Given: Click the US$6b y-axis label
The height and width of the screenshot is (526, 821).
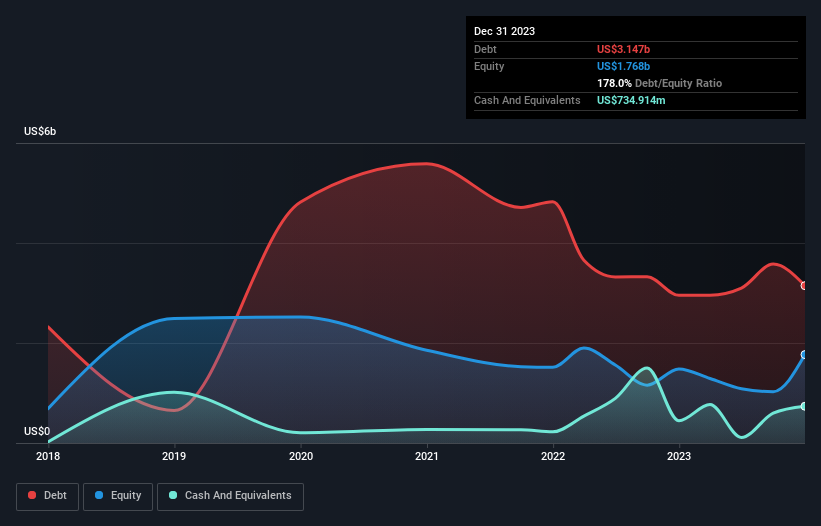Looking at the screenshot, I should coord(40,131).
